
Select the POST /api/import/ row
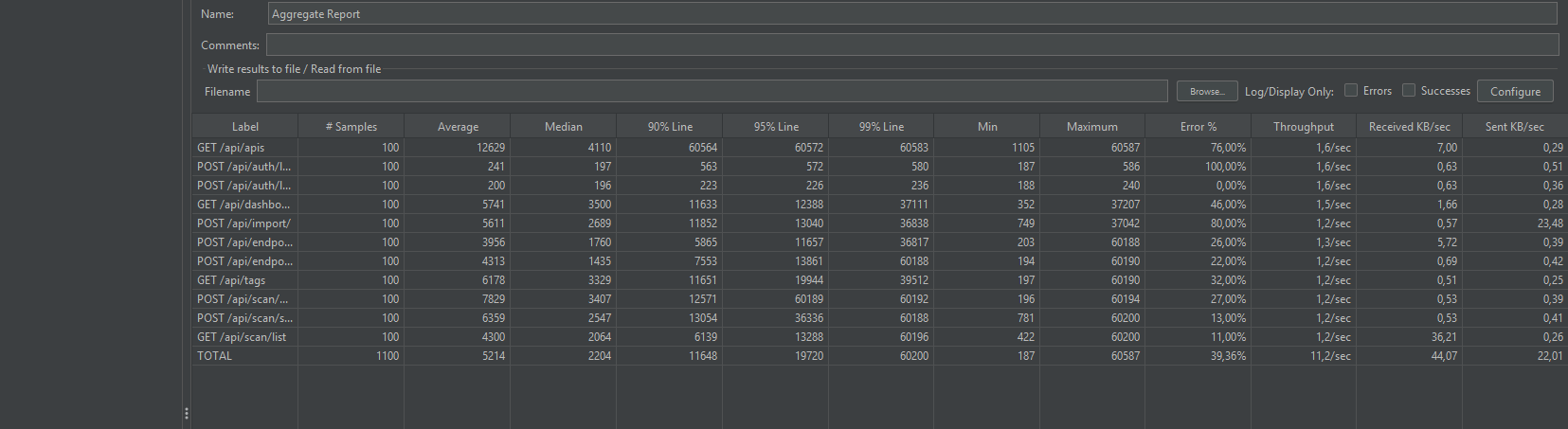[x=243, y=223]
